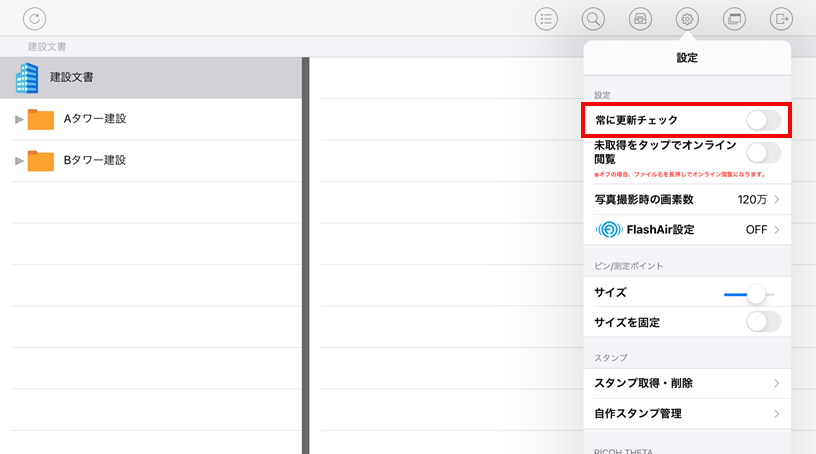
Task: Select 建設文書 root row
Action: pos(151,78)
